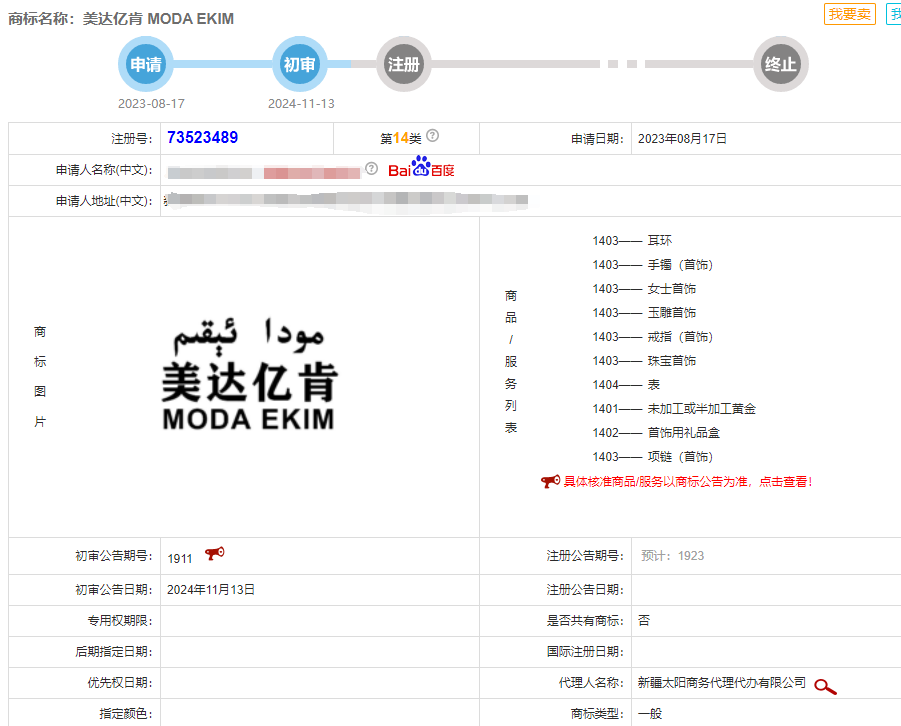Viewport: 901px width, 726px height.
Task: Search agent with red magnifier icon
Action: click(826, 686)
